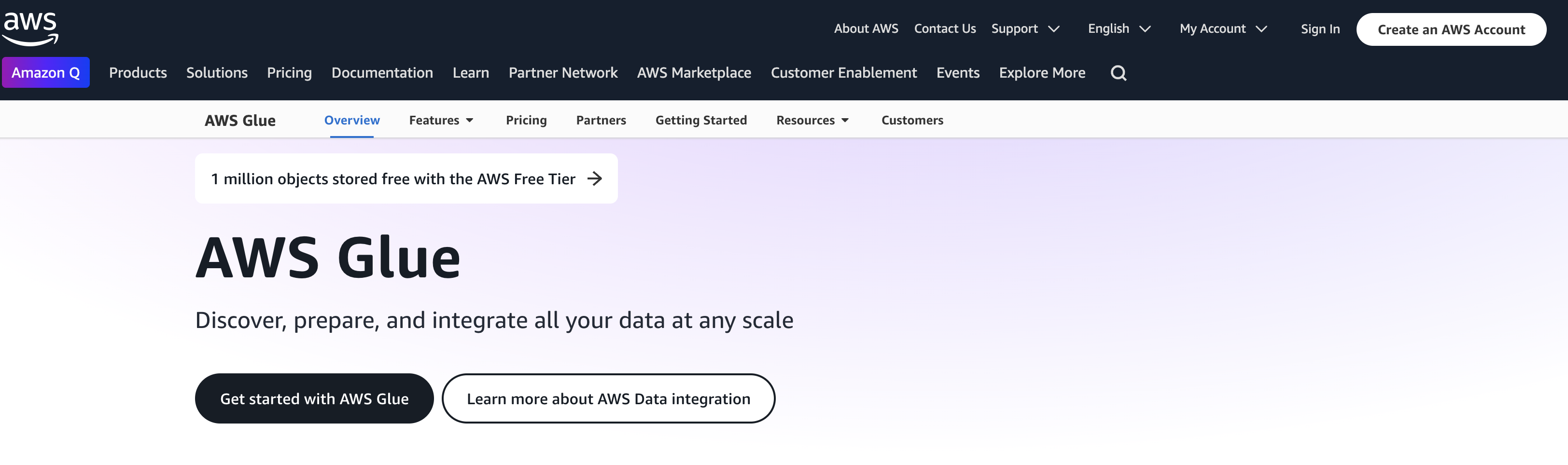Select the Getting Started tab
The height and width of the screenshot is (465, 1568).
click(x=700, y=121)
